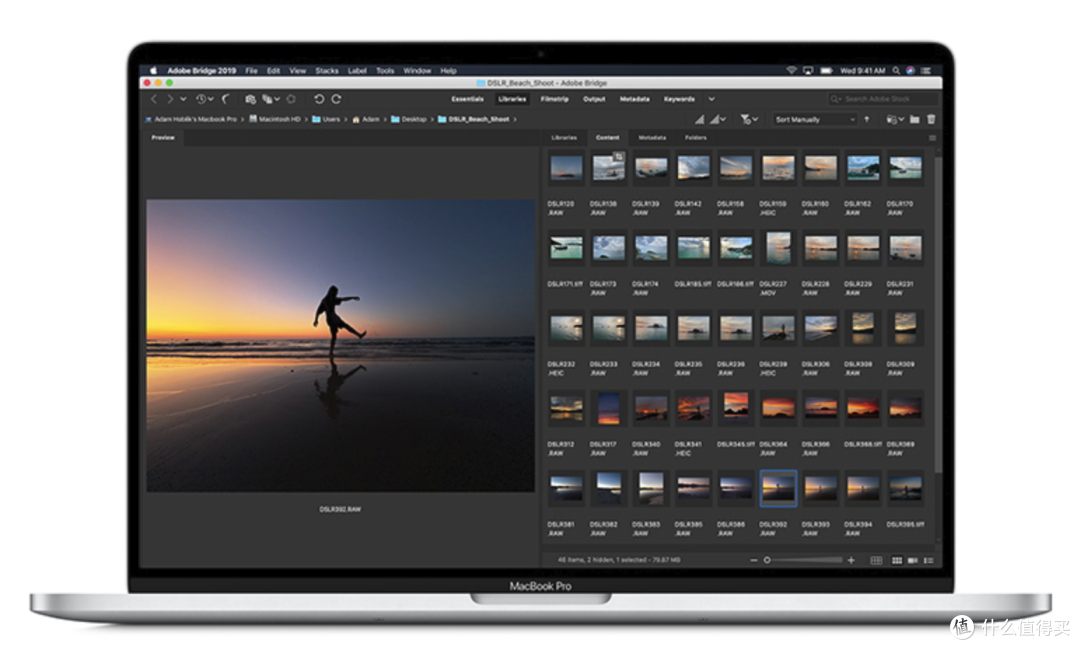Open the navigation history dropdown arrow

click(183, 99)
